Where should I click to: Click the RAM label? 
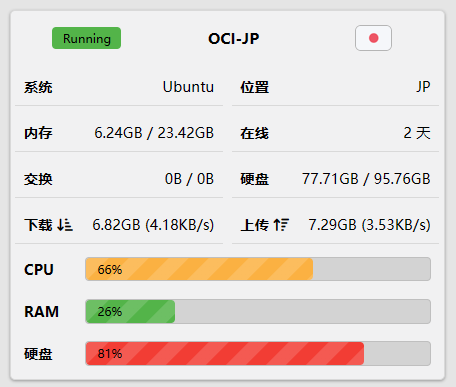pyautogui.click(x=41, y=312)
